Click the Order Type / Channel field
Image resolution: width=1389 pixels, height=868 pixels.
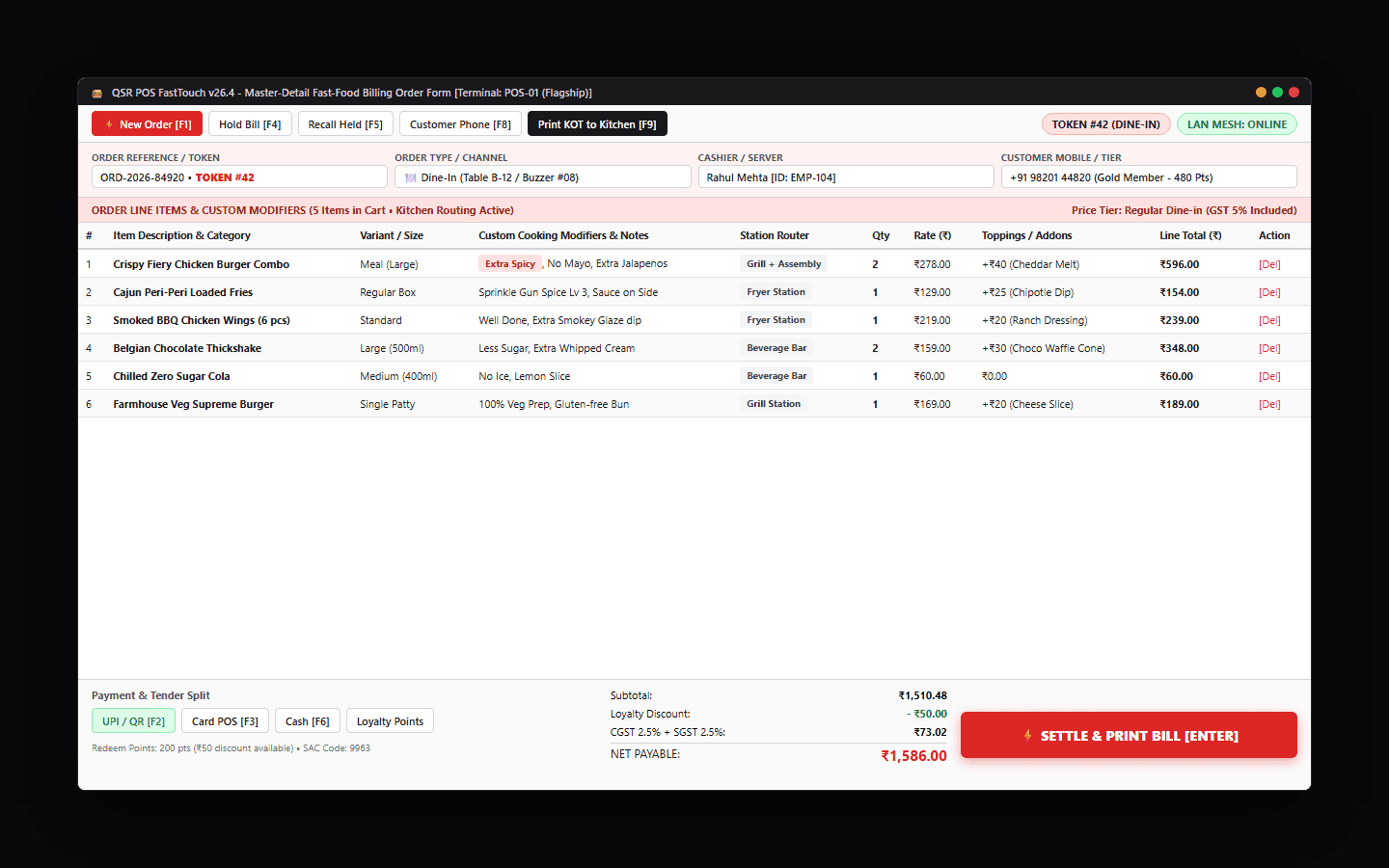point(542,177)
